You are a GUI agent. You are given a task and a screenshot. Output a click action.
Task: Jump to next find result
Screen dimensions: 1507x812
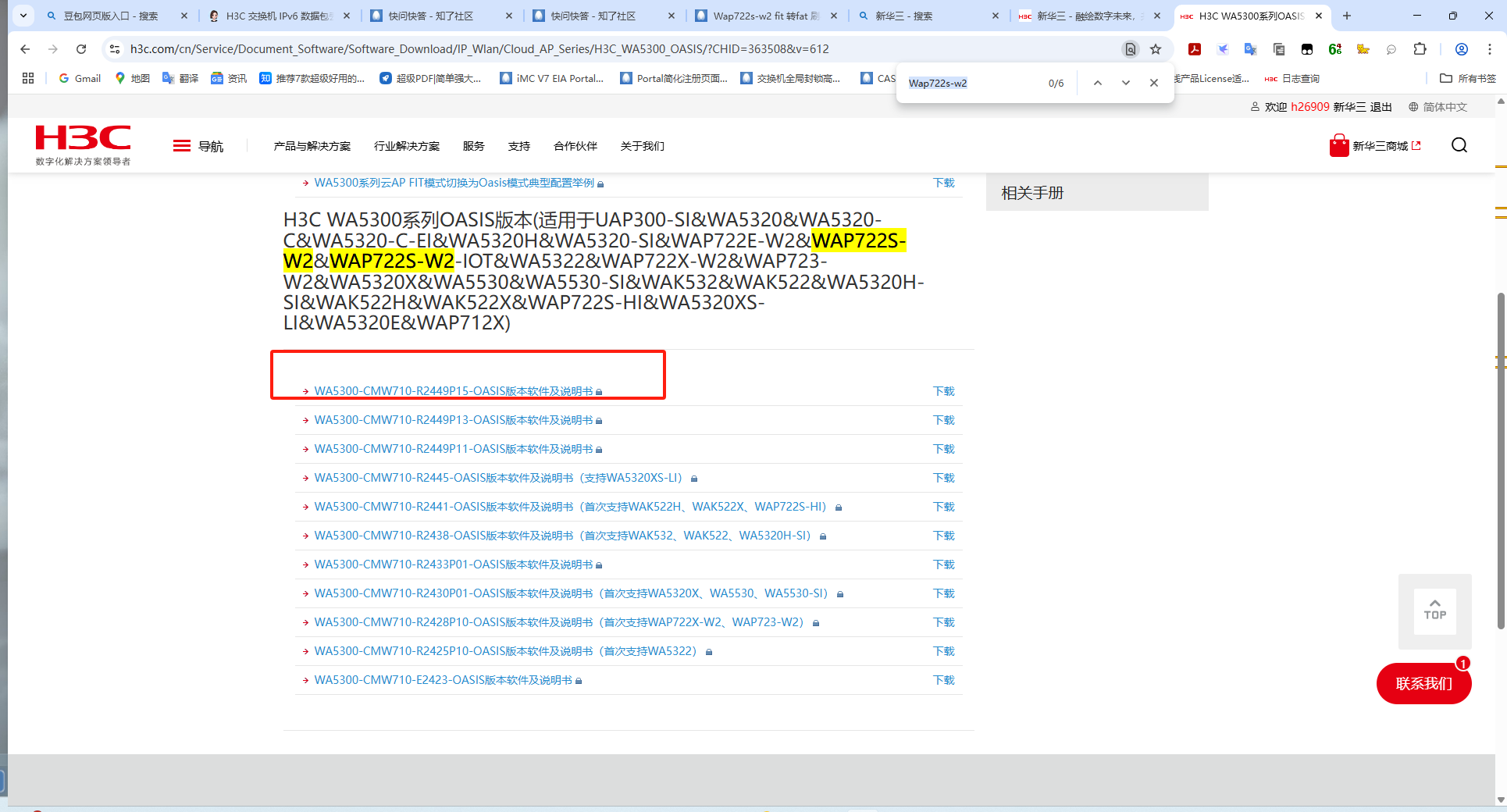tap(1125, 83)
